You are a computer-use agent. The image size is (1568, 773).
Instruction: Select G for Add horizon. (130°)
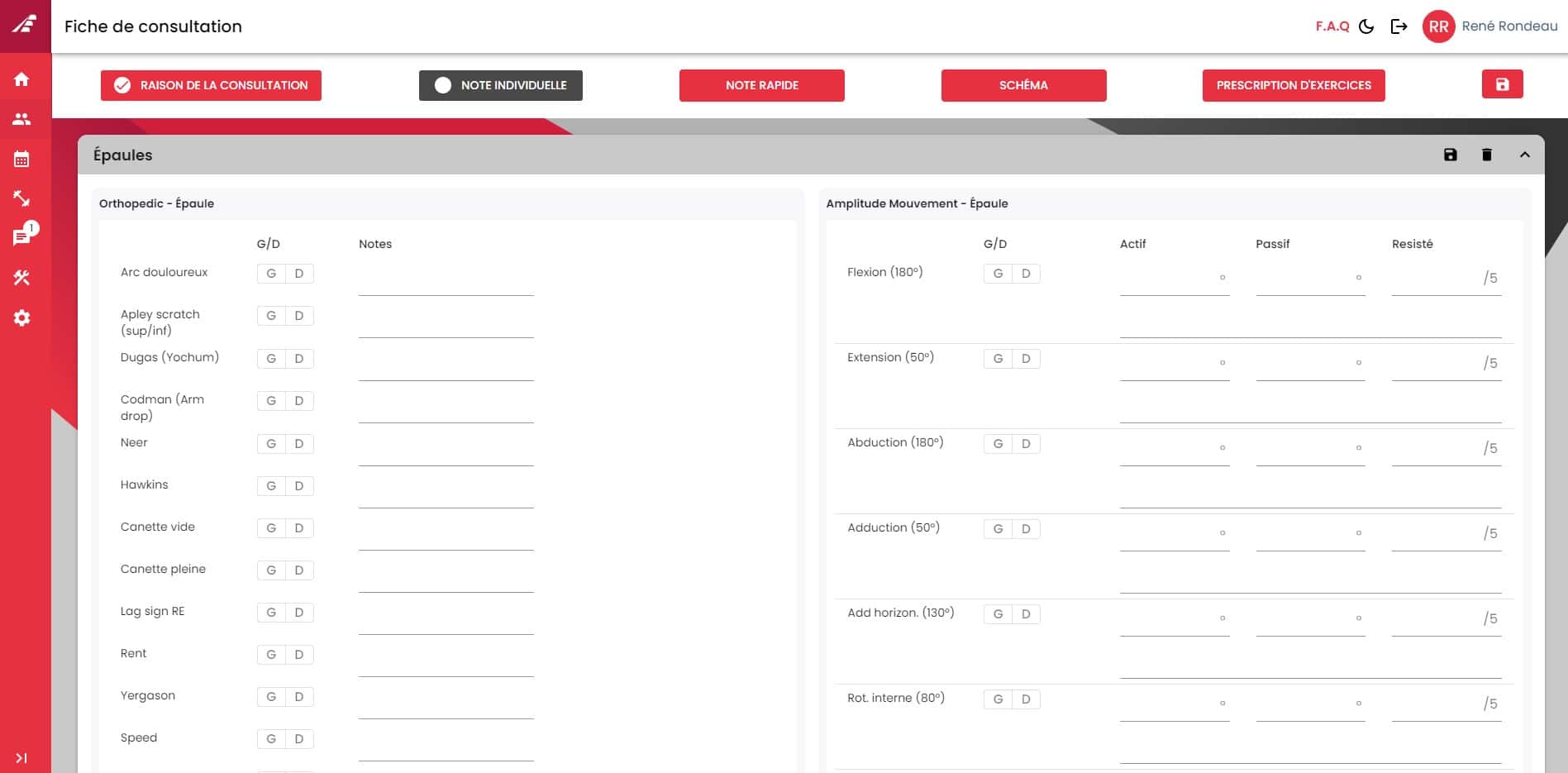998,614
